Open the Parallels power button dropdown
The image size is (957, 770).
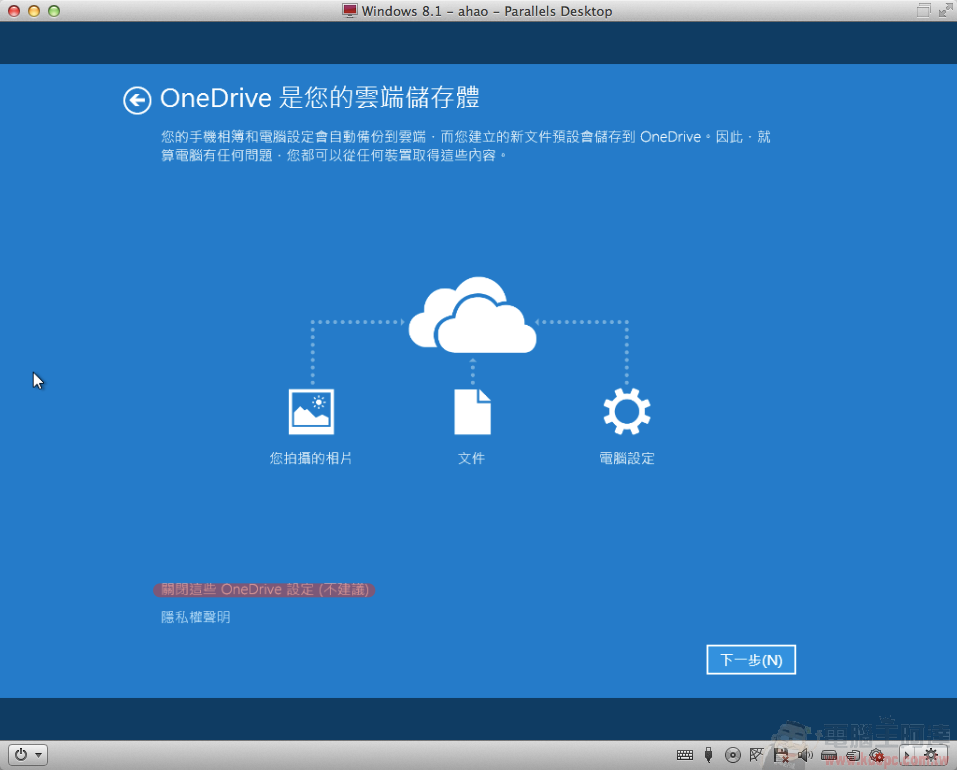(x=28, y=755)
